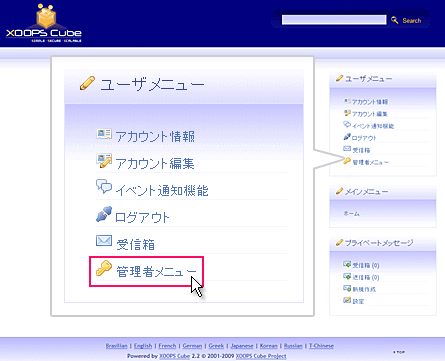Select ログアウト link in right sidebar

[364, 138]
